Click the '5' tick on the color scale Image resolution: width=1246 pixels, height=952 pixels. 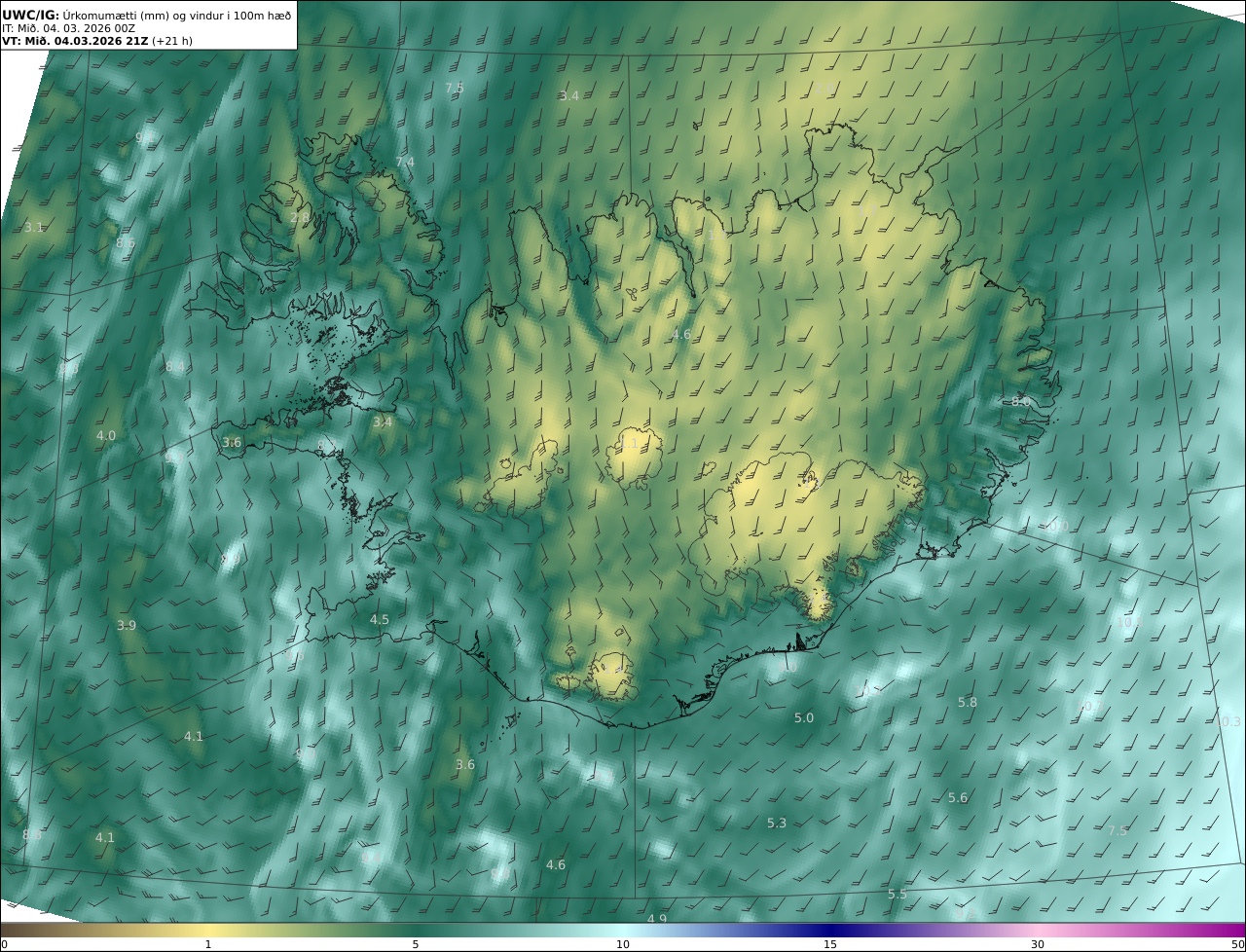tap(416, 944)
